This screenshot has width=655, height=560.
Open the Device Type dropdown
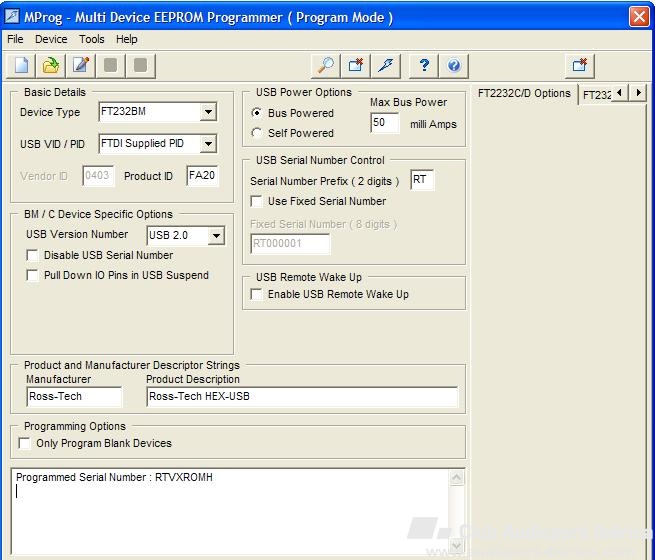tap(208, 112)
